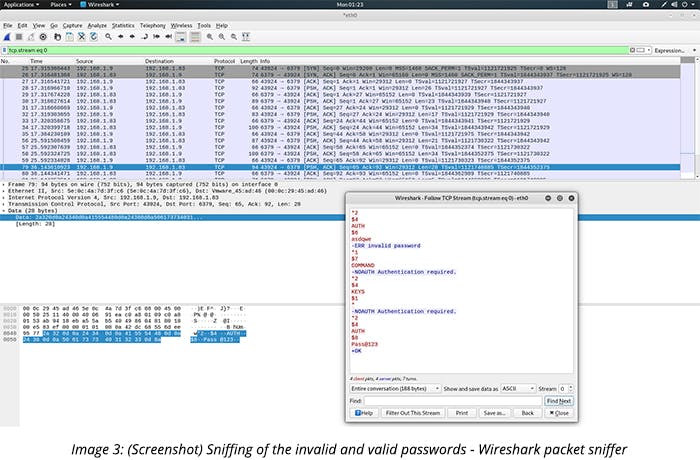
Task: Close the Follow TCP Stream dialog
Action: [558, 413]
